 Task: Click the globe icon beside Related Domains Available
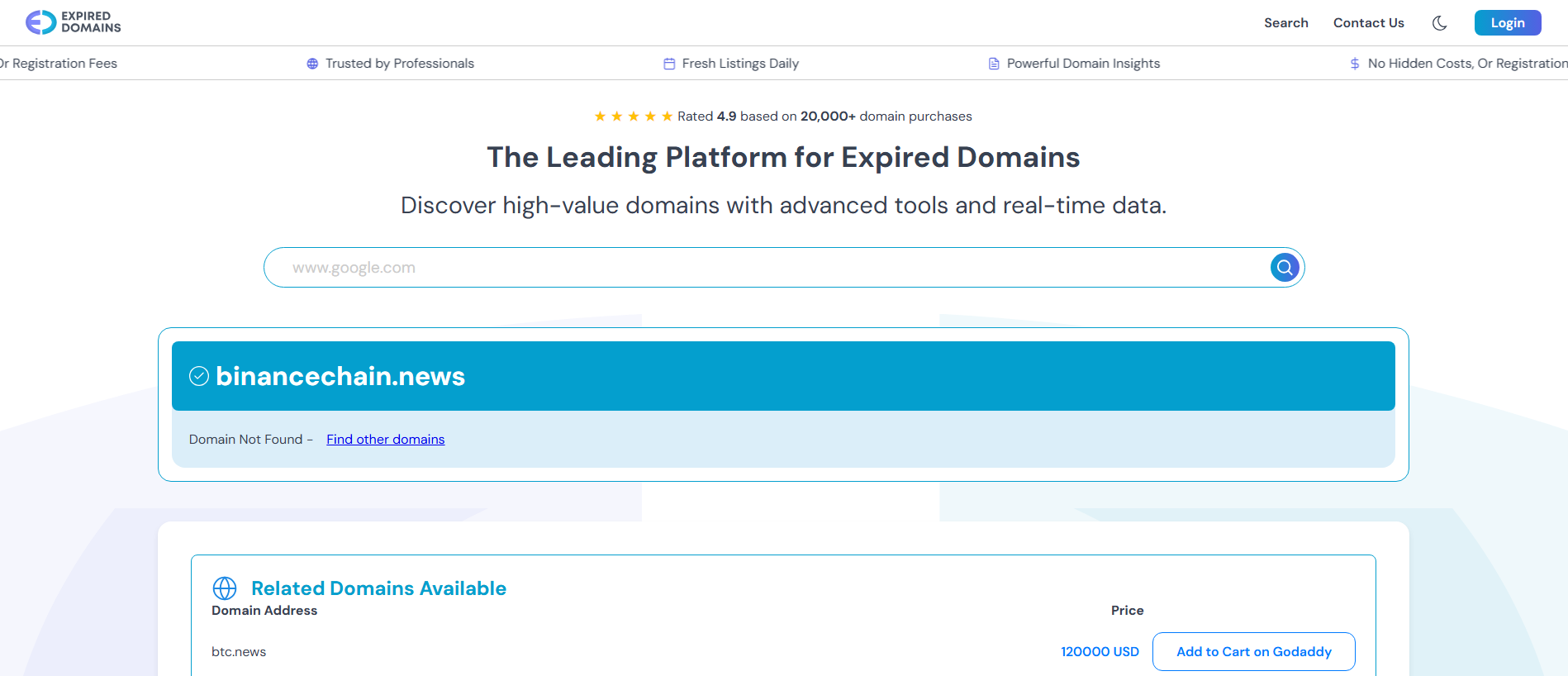pos(225,588)
